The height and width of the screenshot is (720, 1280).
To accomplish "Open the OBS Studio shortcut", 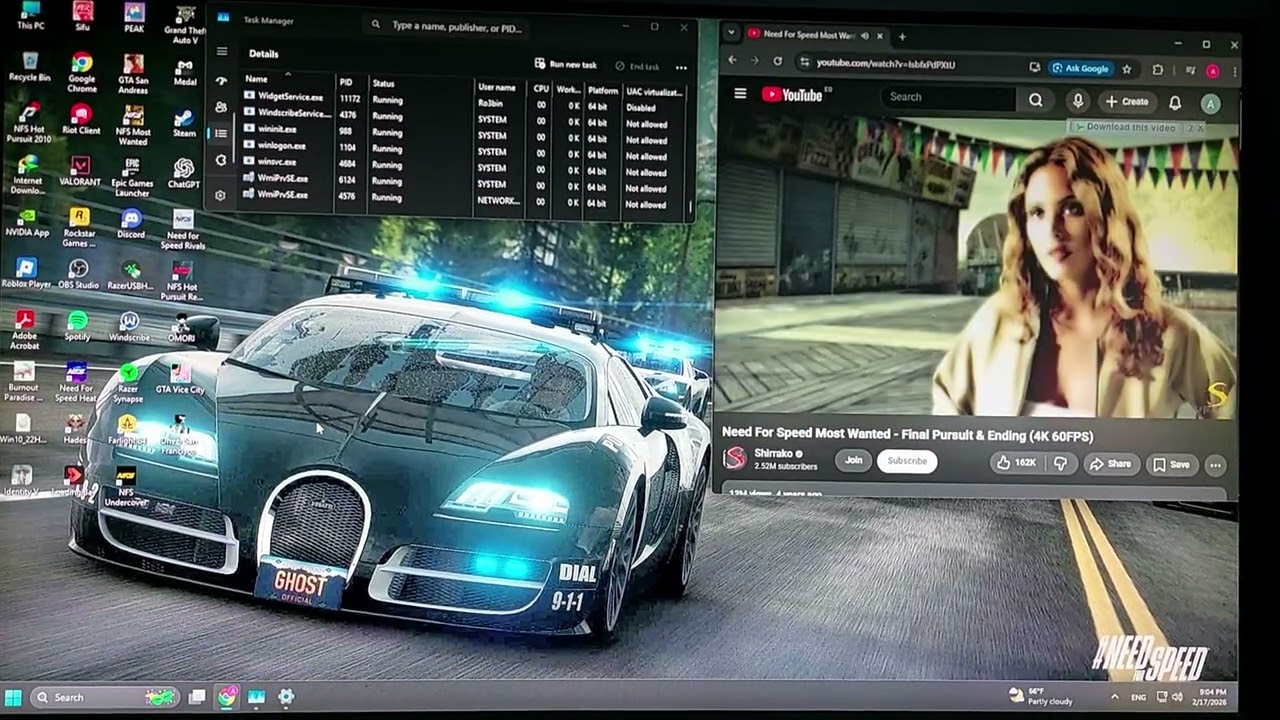I will (78, 275).
